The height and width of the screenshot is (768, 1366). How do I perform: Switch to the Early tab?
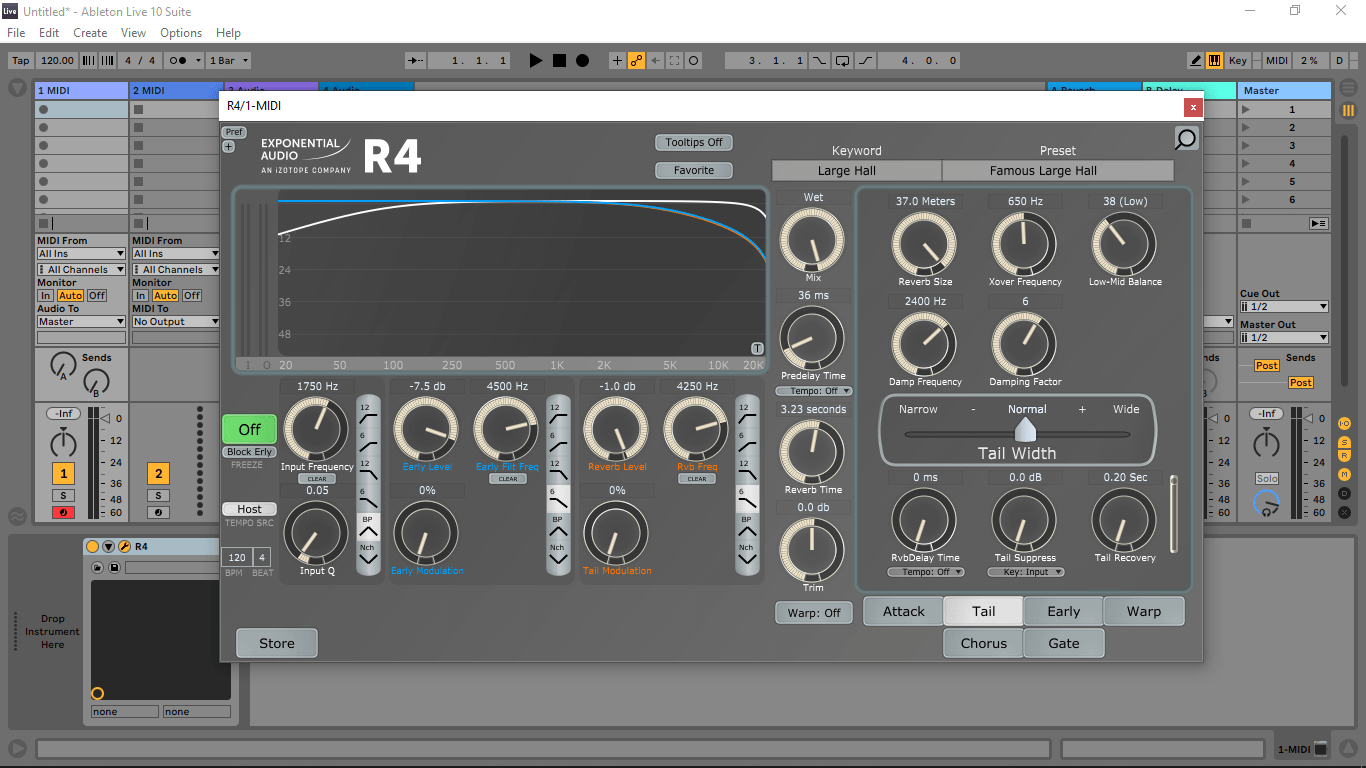(1064, 612)
